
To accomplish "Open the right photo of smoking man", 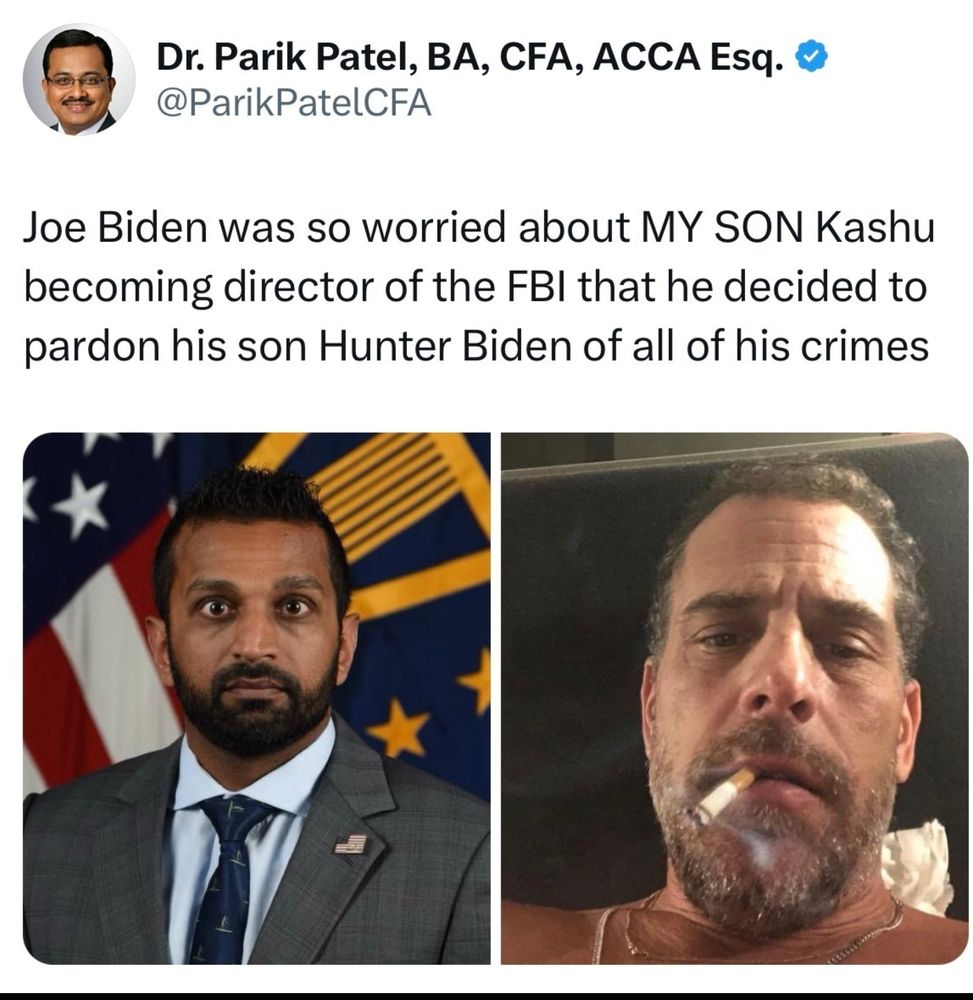I will click(x=735, y=698).
